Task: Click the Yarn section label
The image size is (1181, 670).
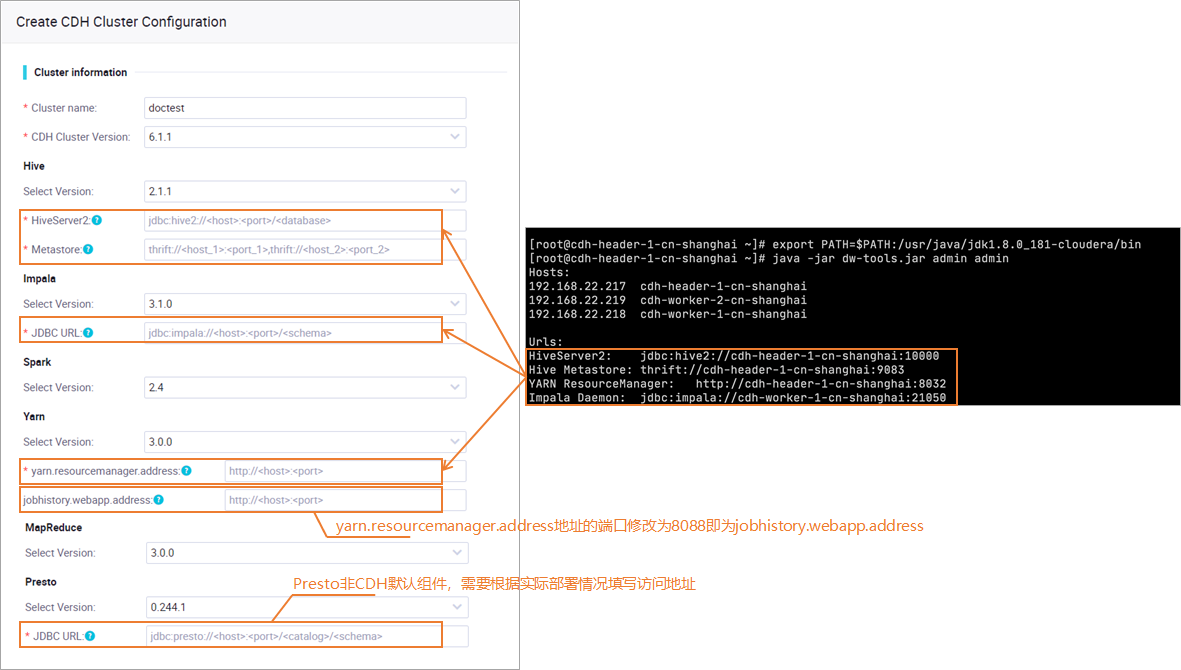Action: (34, 416)
